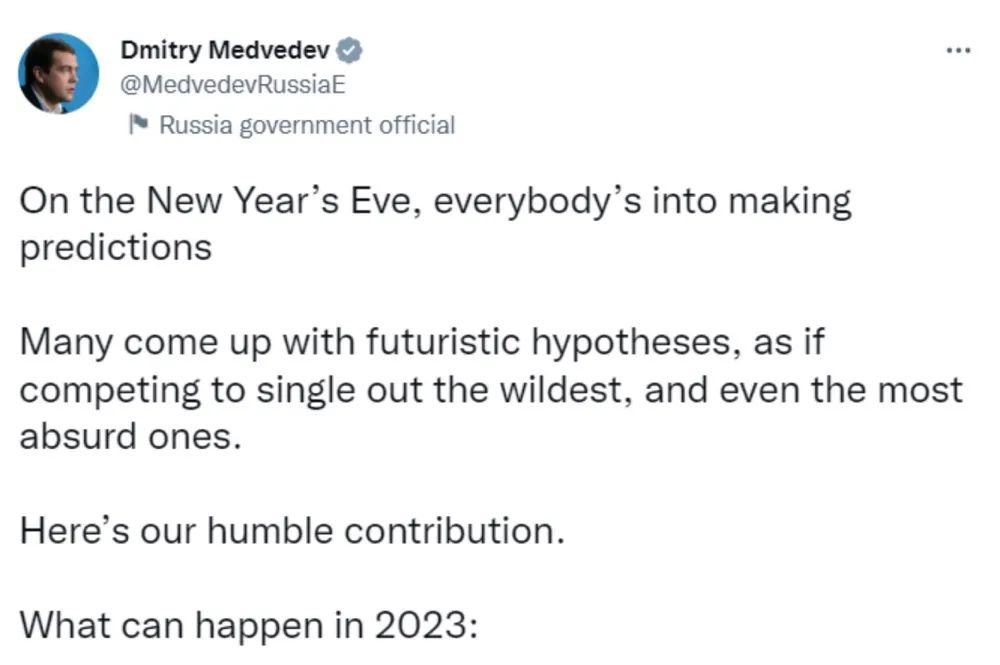Viewport: 1000px width, 665px height.
Task: Open the tweet's three-dot more menu
Action: (x=958, y=50)
